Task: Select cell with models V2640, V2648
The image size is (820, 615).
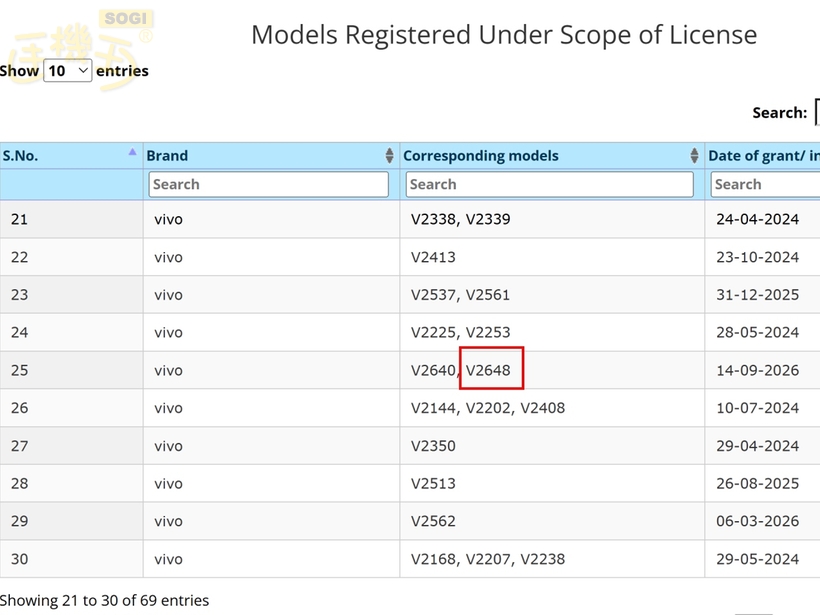Action: (552, 370)
